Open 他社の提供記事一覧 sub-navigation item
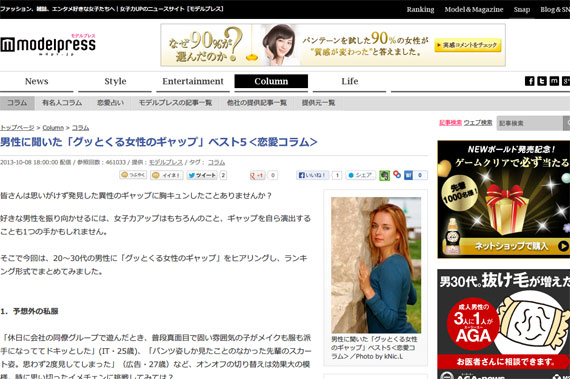Viewport: 570px width, 379px height. (257, 103)
